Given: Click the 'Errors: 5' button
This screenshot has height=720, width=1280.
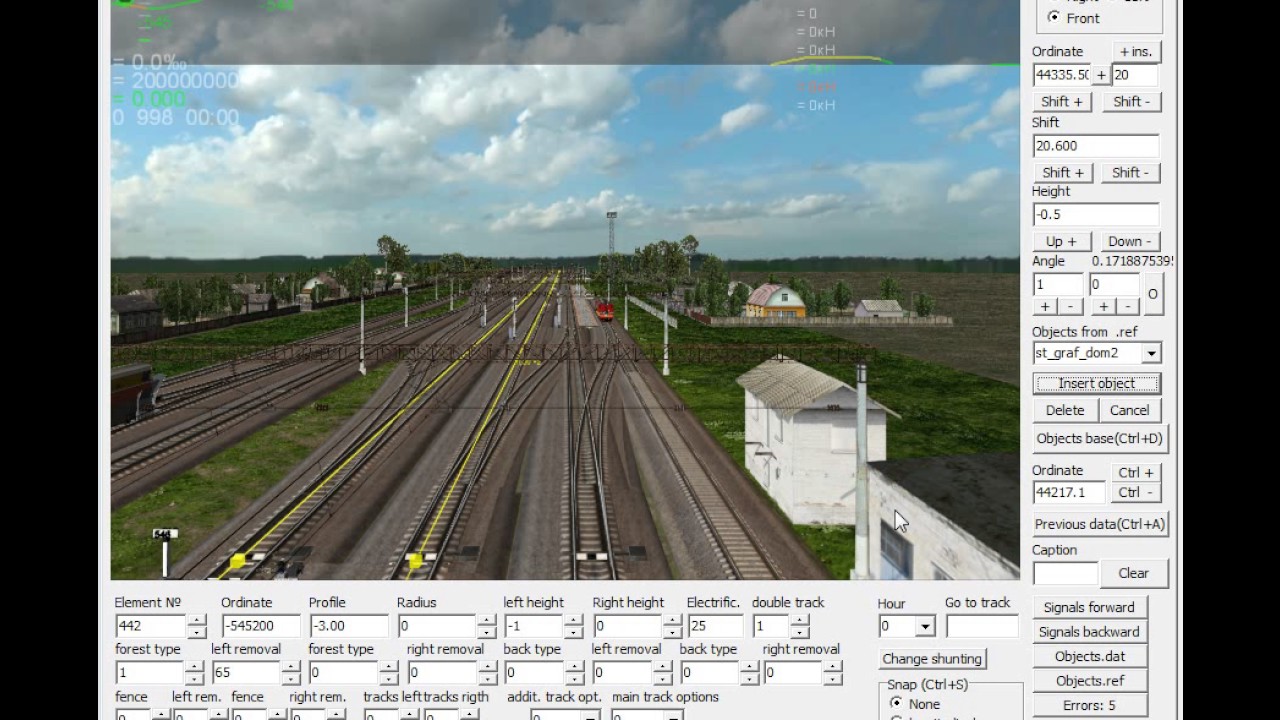Looking at the screenshot, I should click(x=1089, y=706).
